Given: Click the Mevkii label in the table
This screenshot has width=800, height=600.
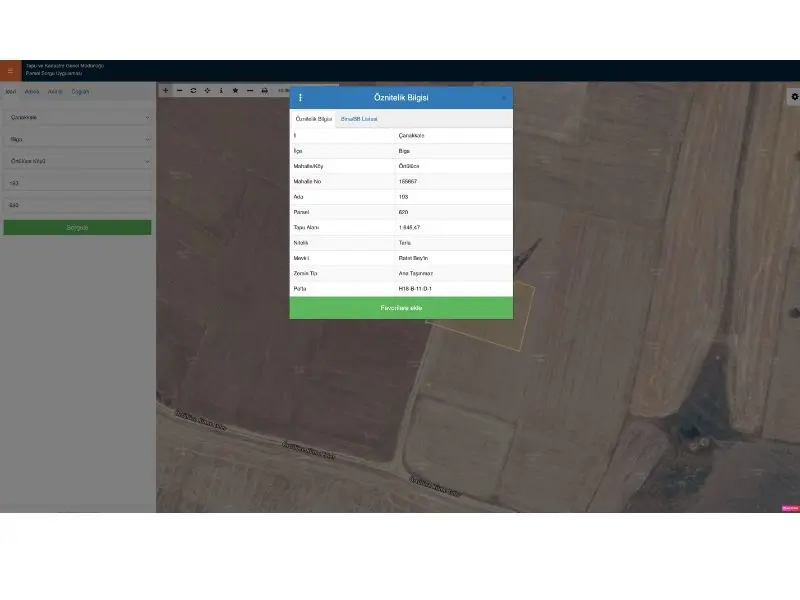Looking at the screenshot, I should pyautogui.click(x=301, y=258).
